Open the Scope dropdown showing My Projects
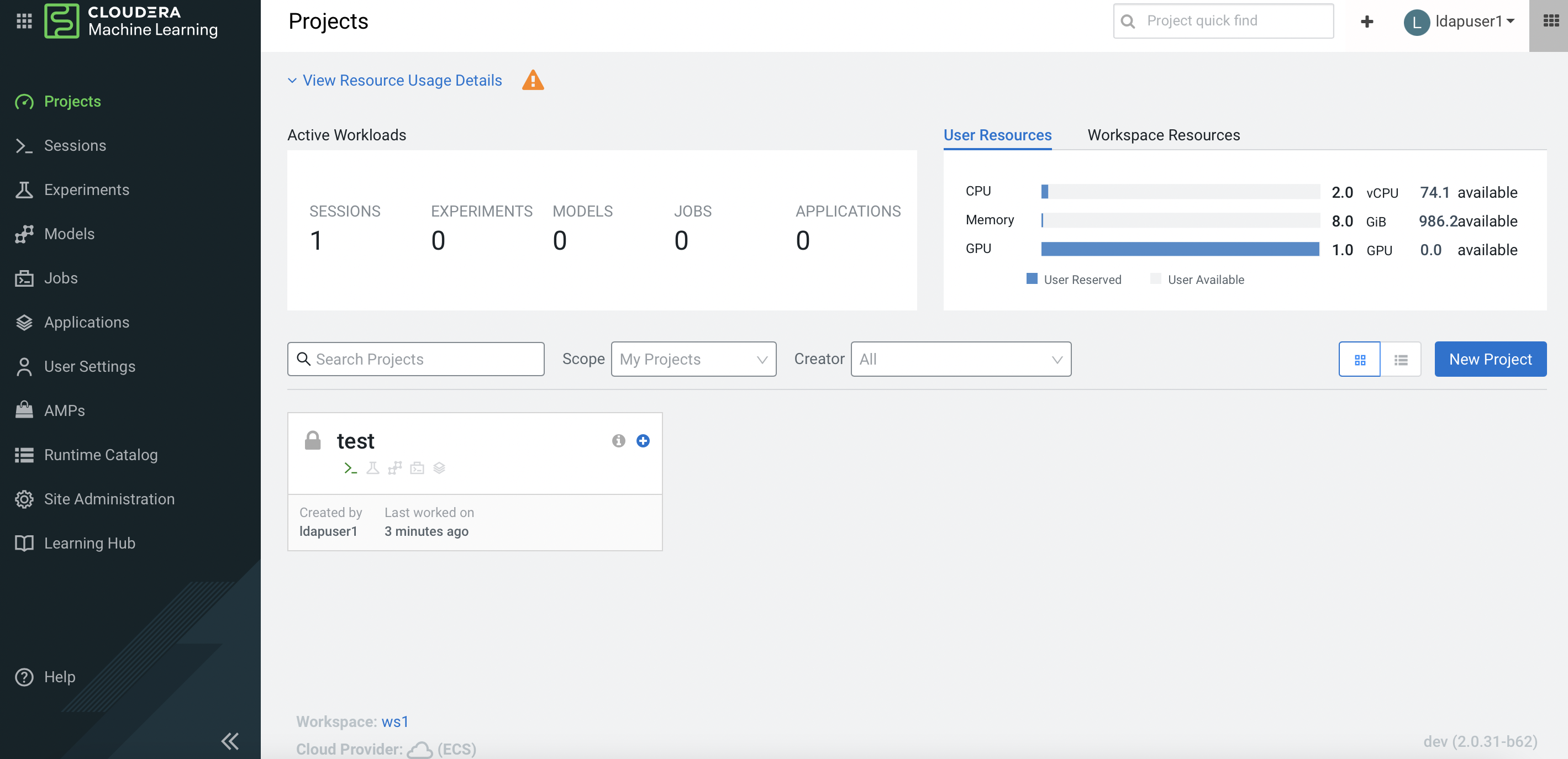Viewport: 1568px width, 759px height. 693,359
